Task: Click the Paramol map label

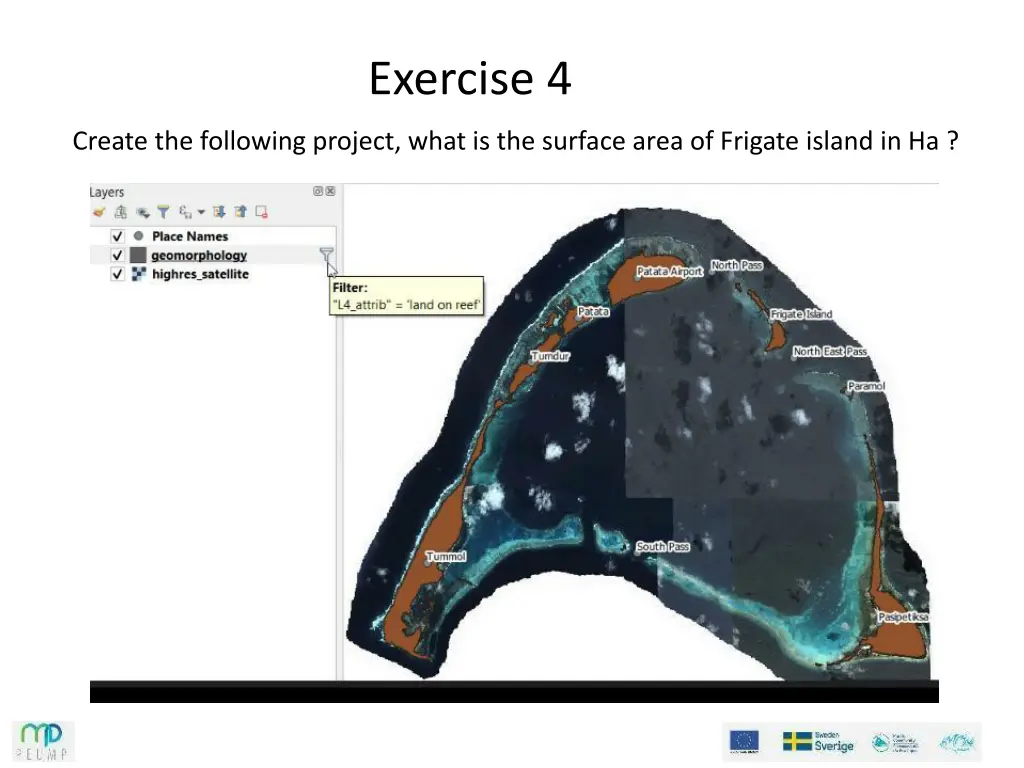Action: 866,386
